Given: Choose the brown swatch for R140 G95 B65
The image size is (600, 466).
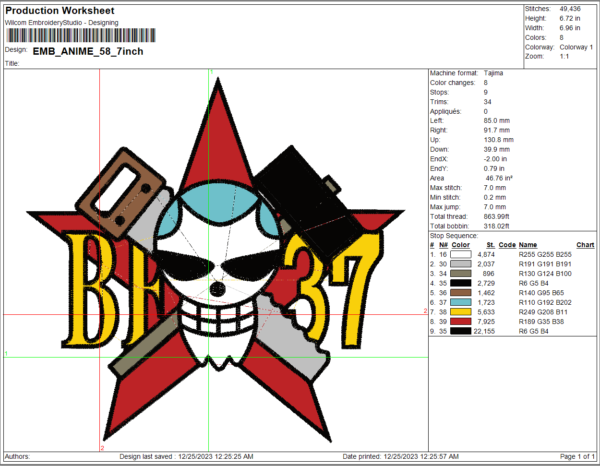Looking at the screenshot, I should (x=460, y=293).
